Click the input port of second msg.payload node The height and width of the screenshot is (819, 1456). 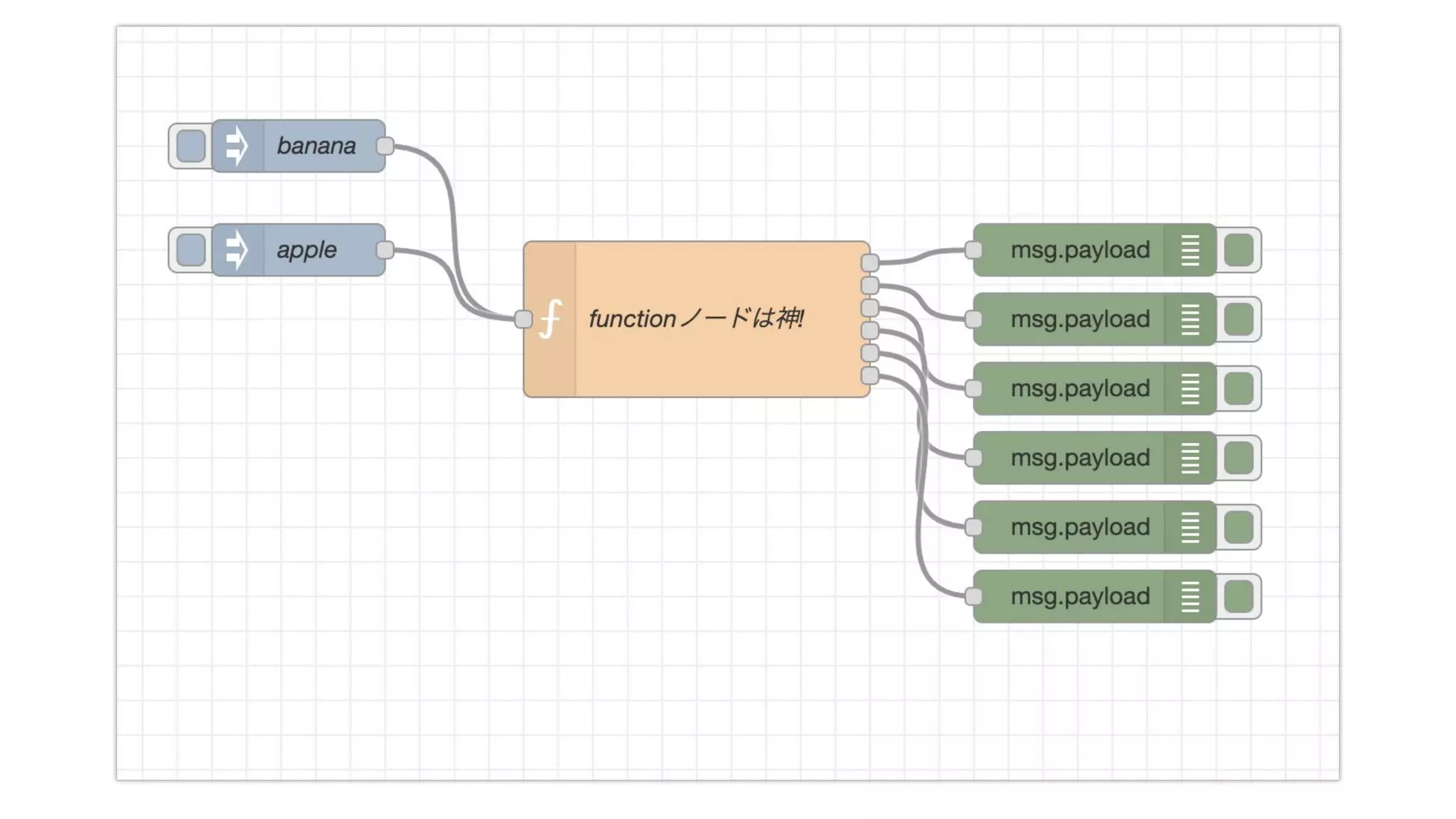pyautogui.click(x=973, y=319)
